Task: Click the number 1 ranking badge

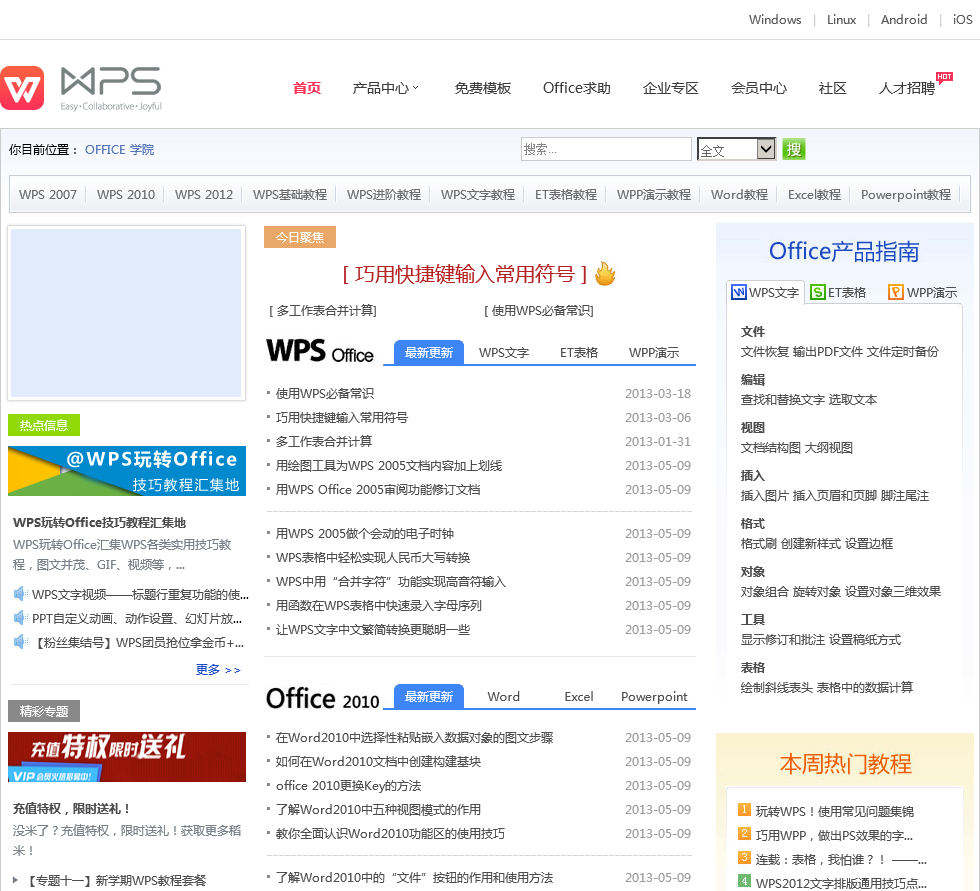Action: point(744,810)
